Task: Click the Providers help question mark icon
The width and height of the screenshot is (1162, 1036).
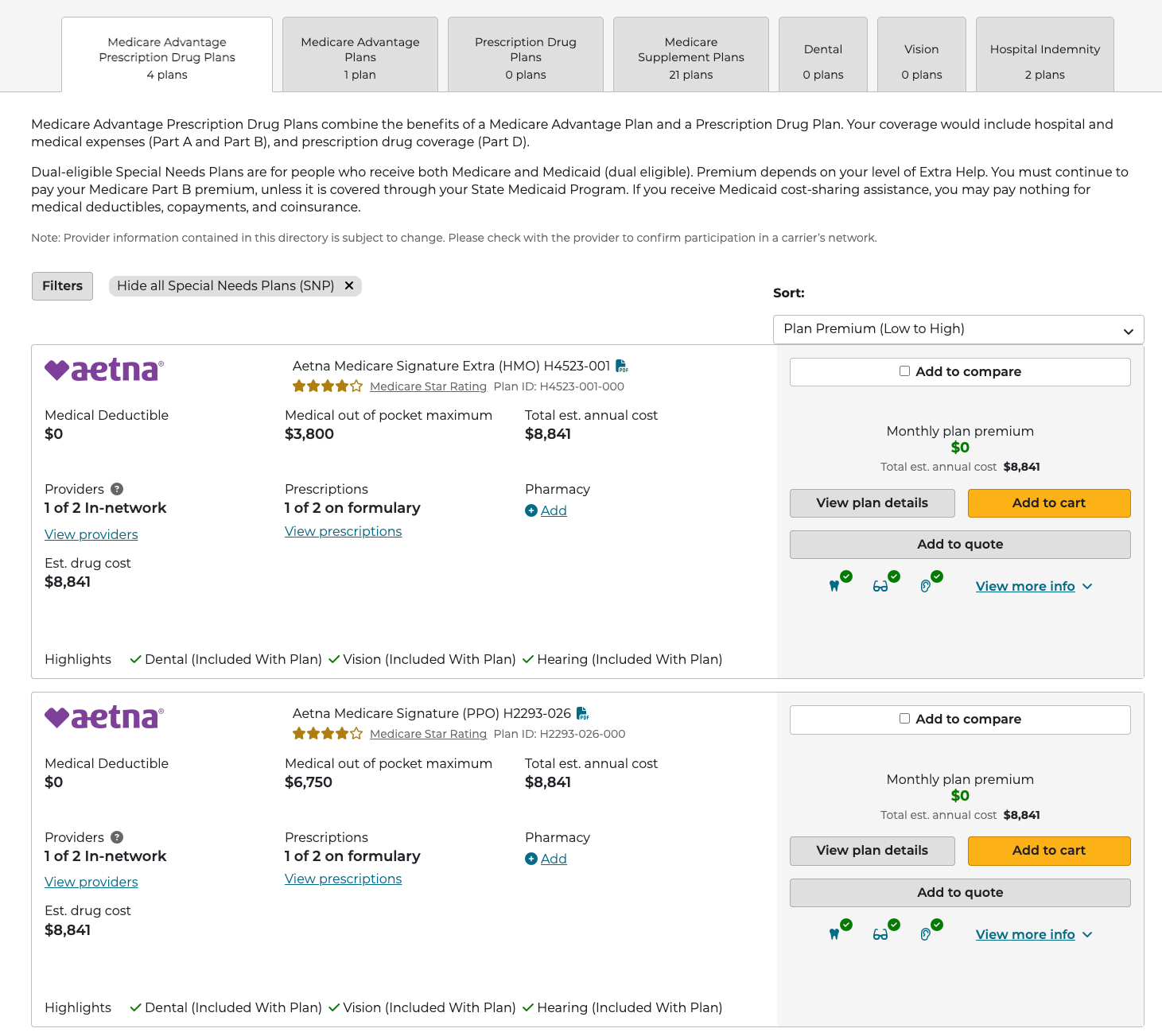Action: click(x=116, y=489)
